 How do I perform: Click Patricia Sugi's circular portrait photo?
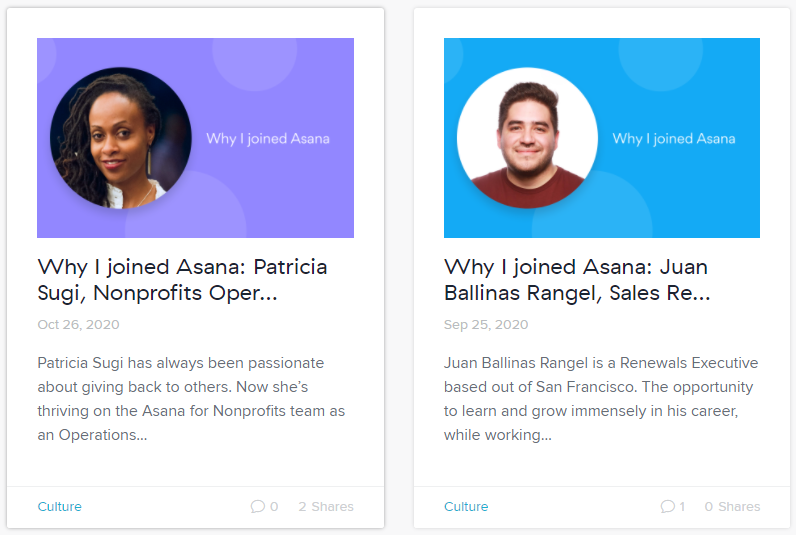tap(121, 138)
